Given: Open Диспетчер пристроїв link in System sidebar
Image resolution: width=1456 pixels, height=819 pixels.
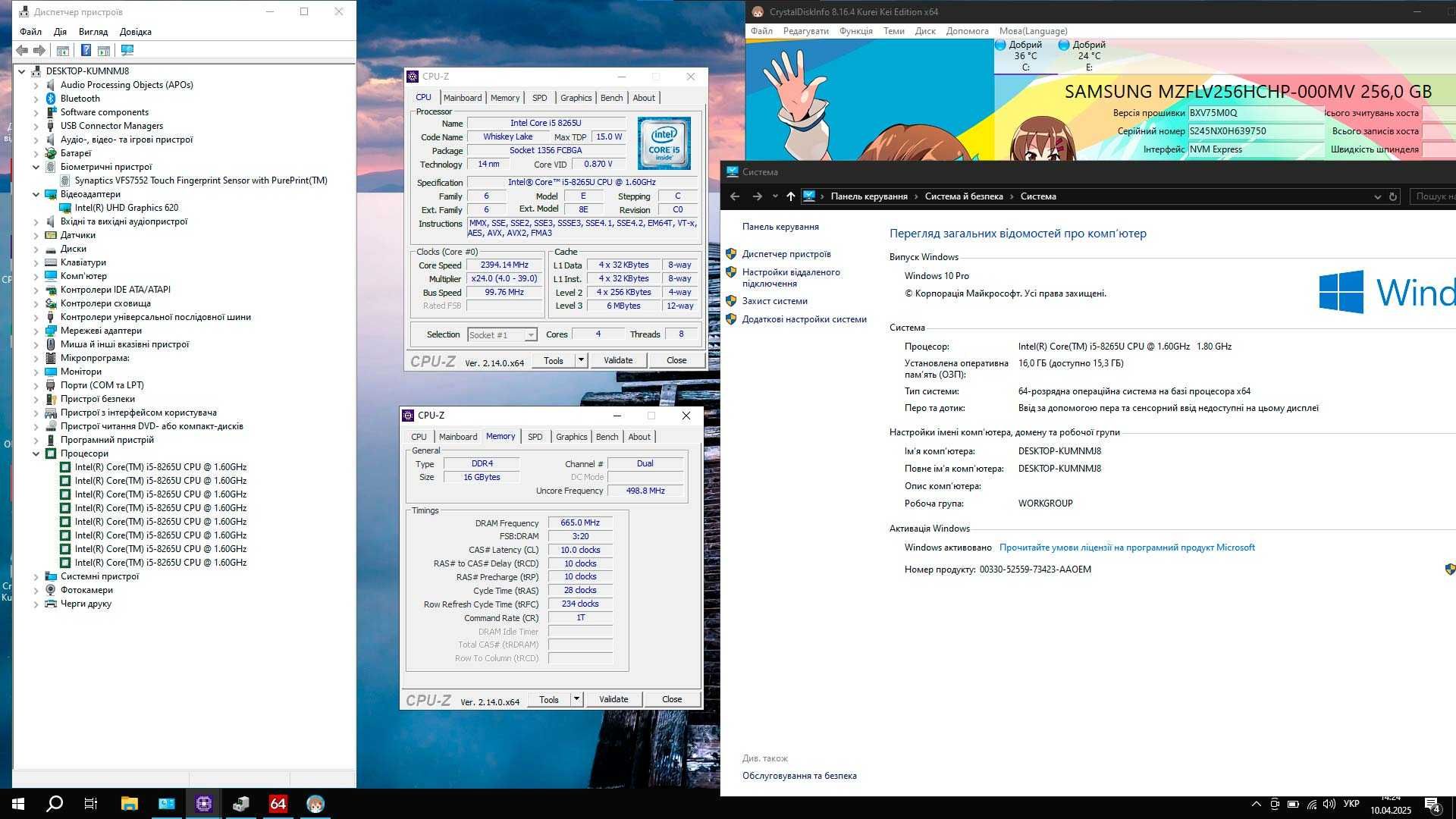Looking at the screenshot, I should 786,254.
